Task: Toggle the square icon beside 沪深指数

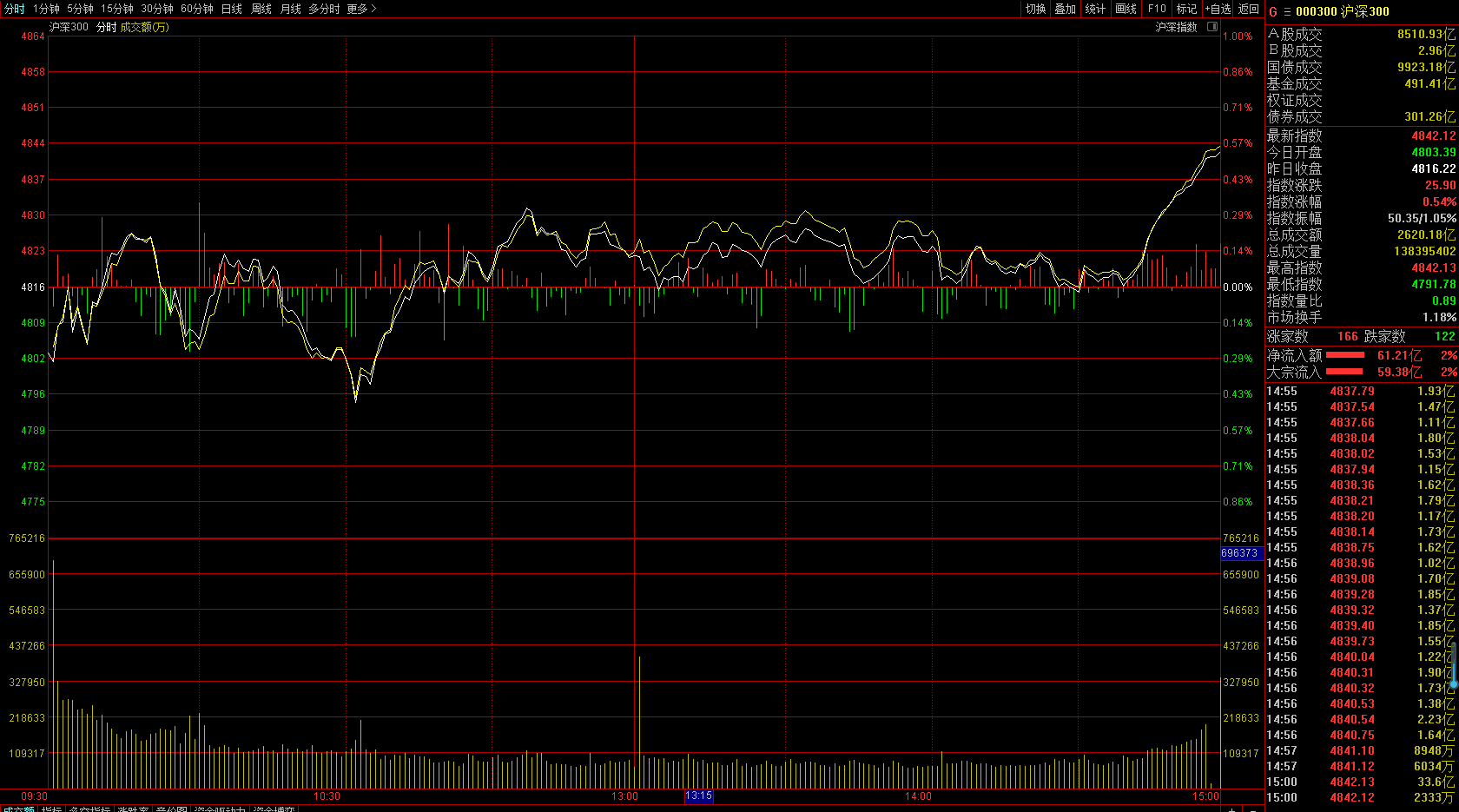Action: click(1212, 27)
